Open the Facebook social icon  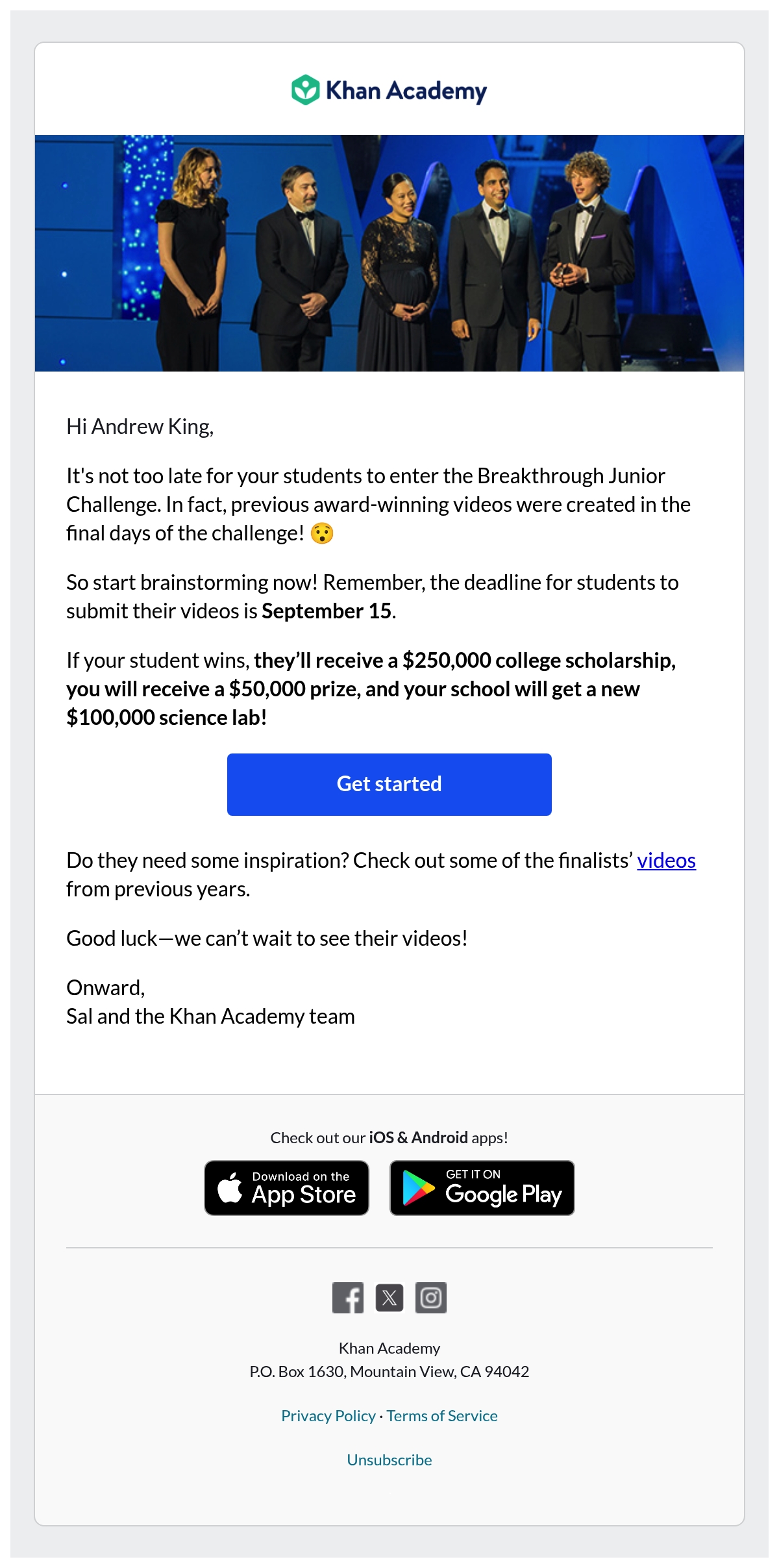[348, 1298]
